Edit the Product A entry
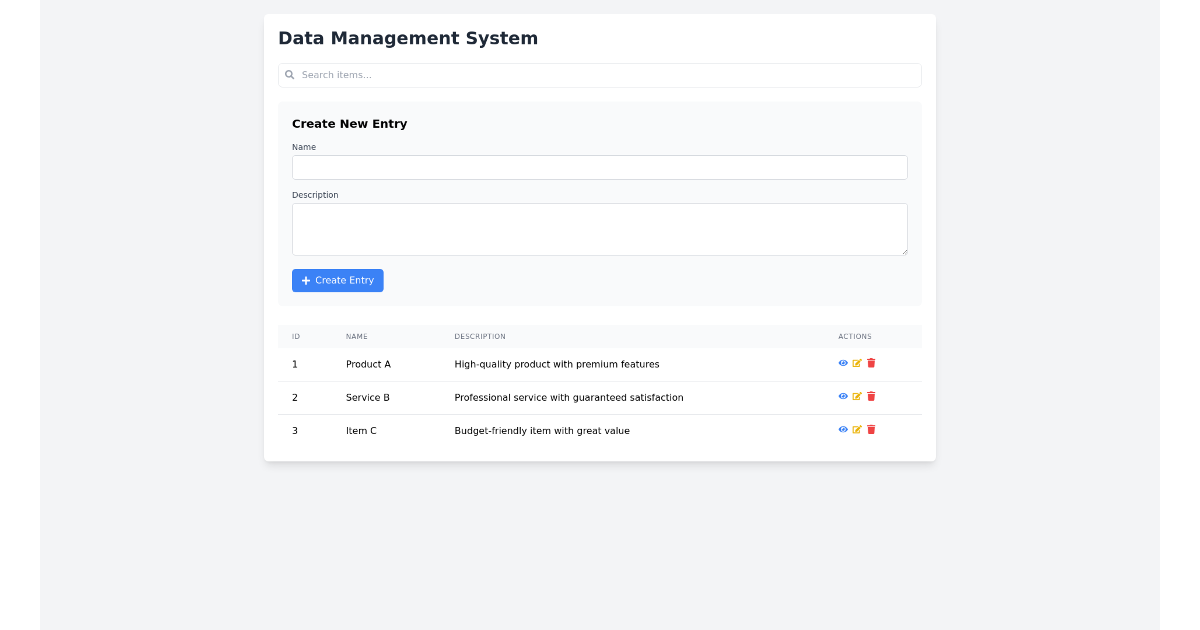 tap(857, 363)
